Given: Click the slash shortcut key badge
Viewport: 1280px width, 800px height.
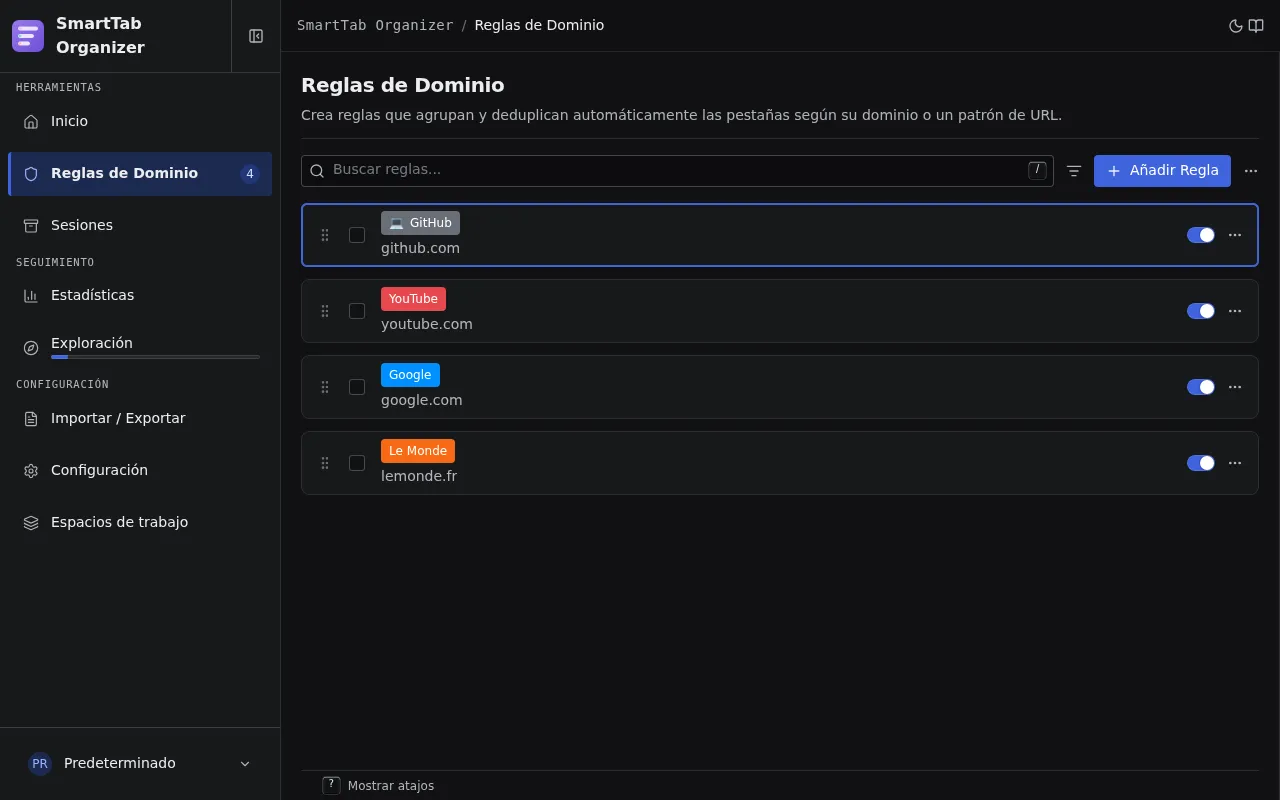Looking at the screenshot, I should 1037,170.
